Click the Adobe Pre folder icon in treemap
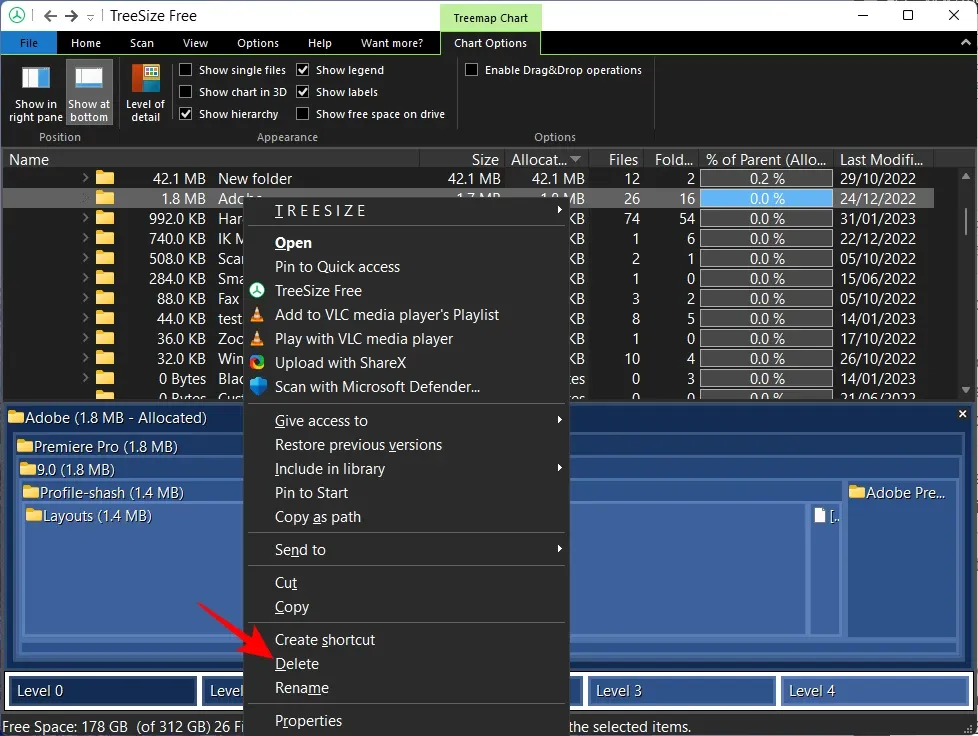The image size is (978, 736). 857,491
